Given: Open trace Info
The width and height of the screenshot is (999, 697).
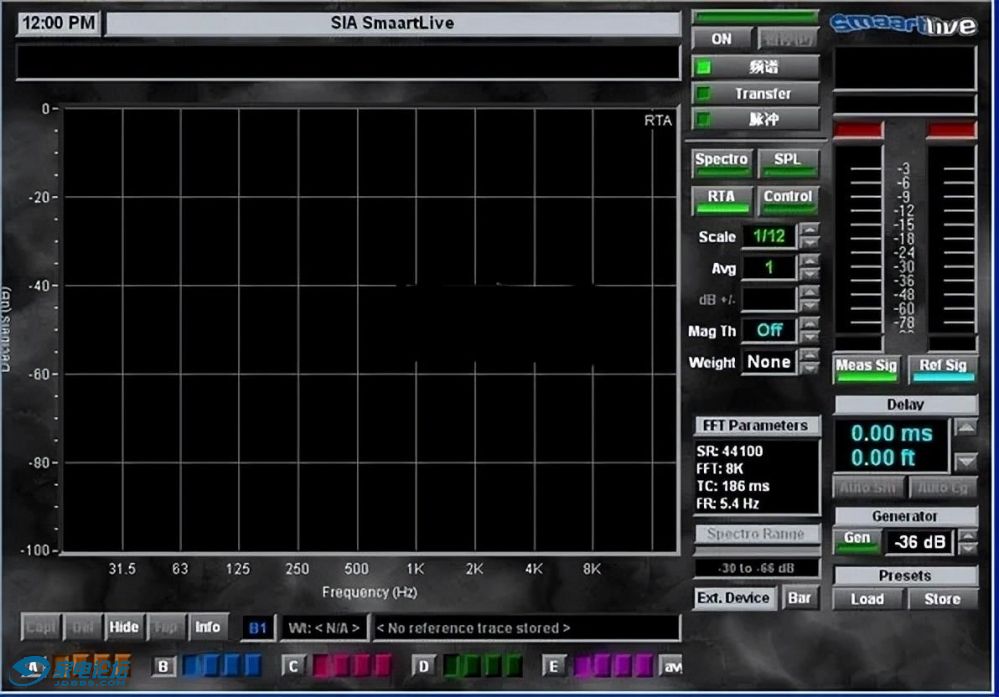Looking at the screenshot, I should click(x=208, y=627).
